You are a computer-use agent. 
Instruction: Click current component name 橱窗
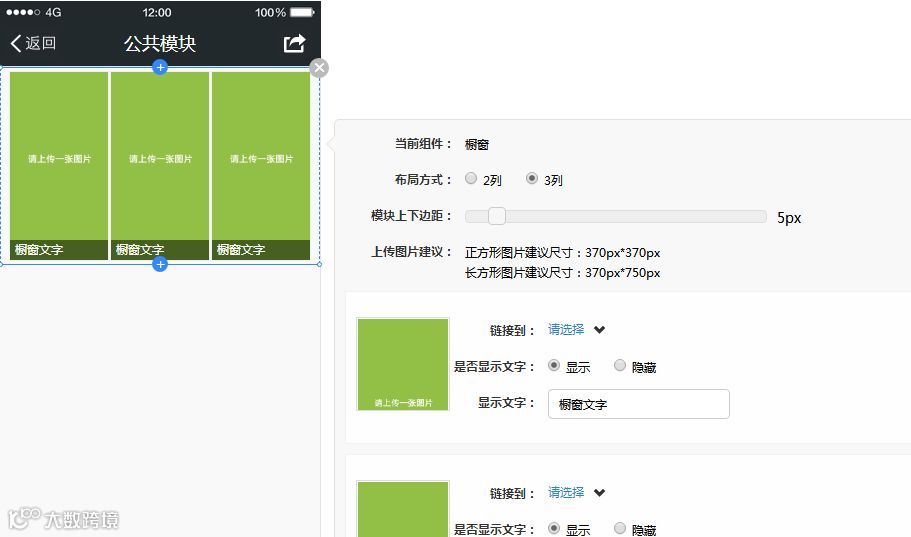(476, 144)
